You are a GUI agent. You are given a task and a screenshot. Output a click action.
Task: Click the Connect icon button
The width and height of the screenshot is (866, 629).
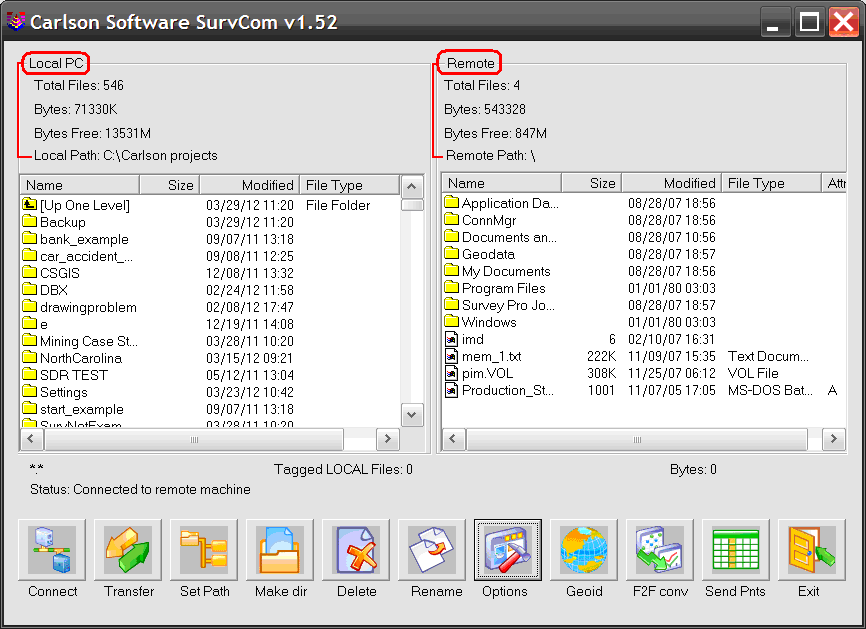[52, 549]
